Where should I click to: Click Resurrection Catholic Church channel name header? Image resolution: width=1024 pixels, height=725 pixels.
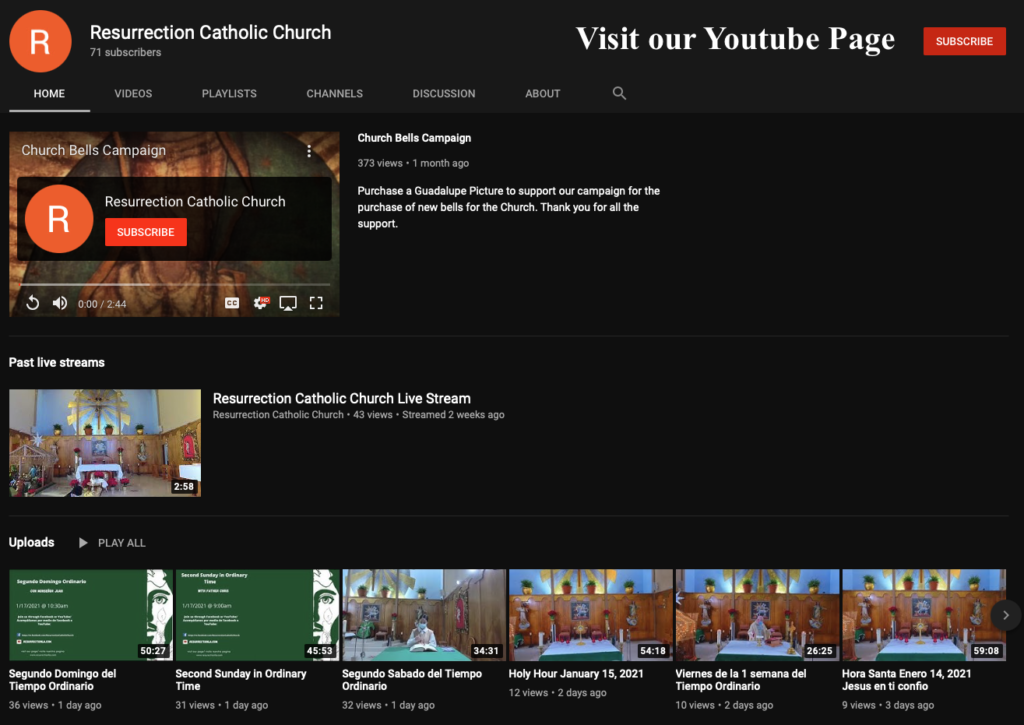[210, 32]
